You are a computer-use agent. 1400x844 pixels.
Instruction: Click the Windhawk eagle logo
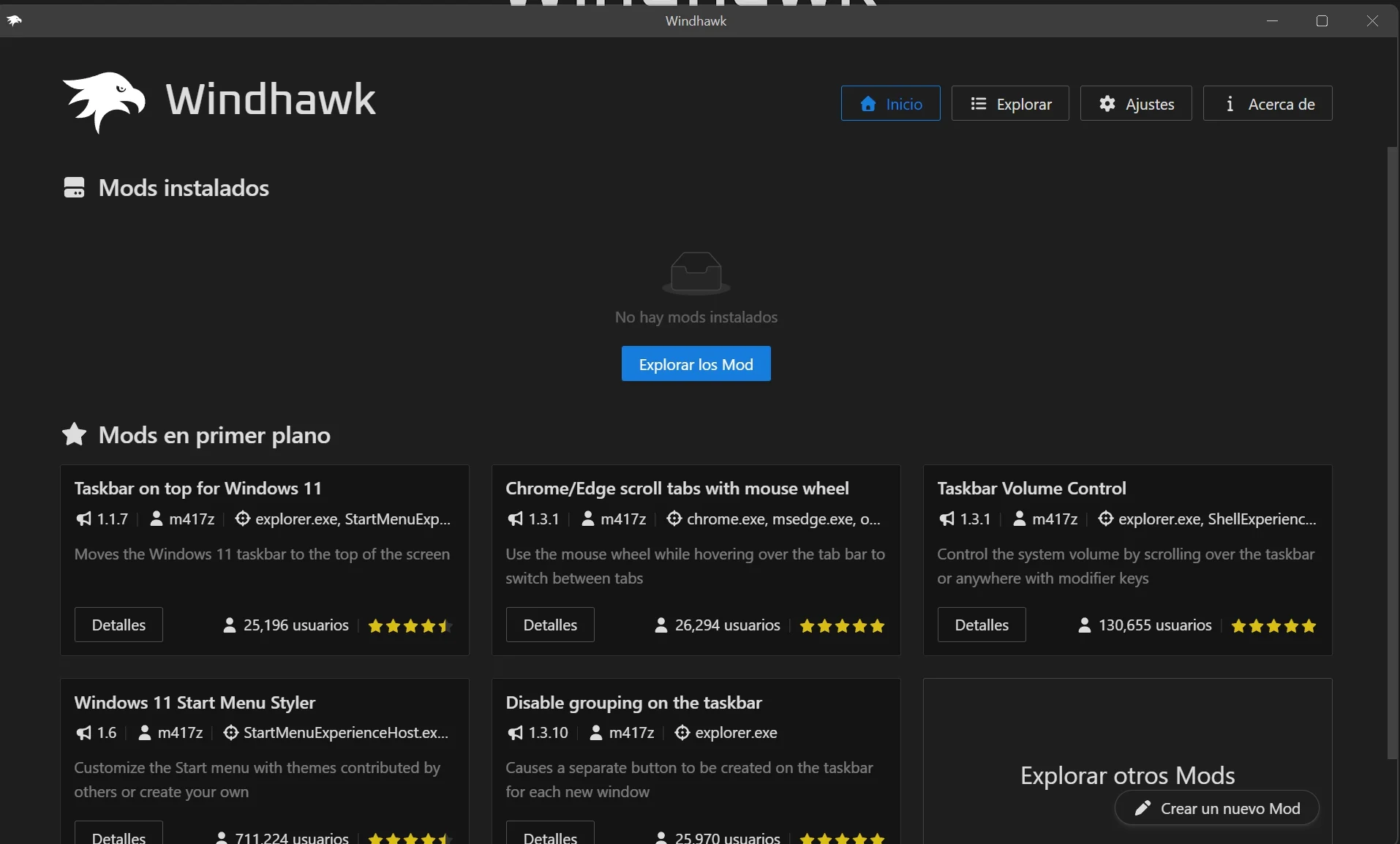[x=104, y=102]
